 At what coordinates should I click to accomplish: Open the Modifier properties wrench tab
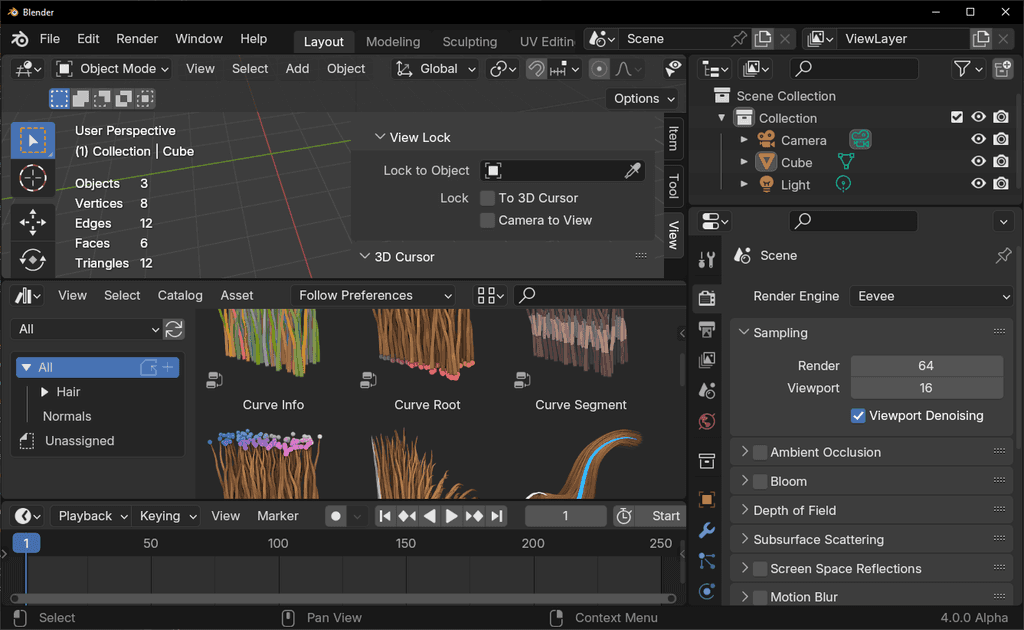[707, 528]
